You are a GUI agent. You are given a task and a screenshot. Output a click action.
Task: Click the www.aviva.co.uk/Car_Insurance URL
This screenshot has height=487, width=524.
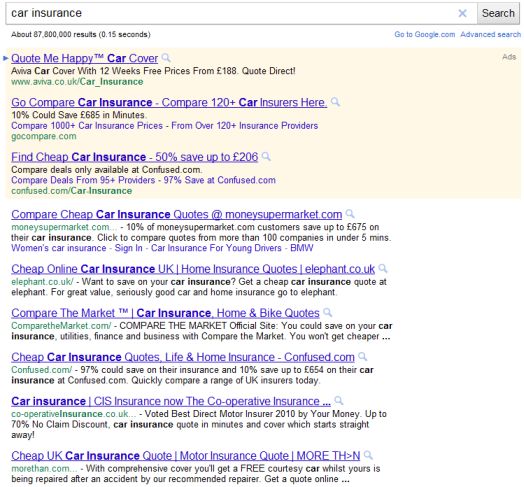77,82
